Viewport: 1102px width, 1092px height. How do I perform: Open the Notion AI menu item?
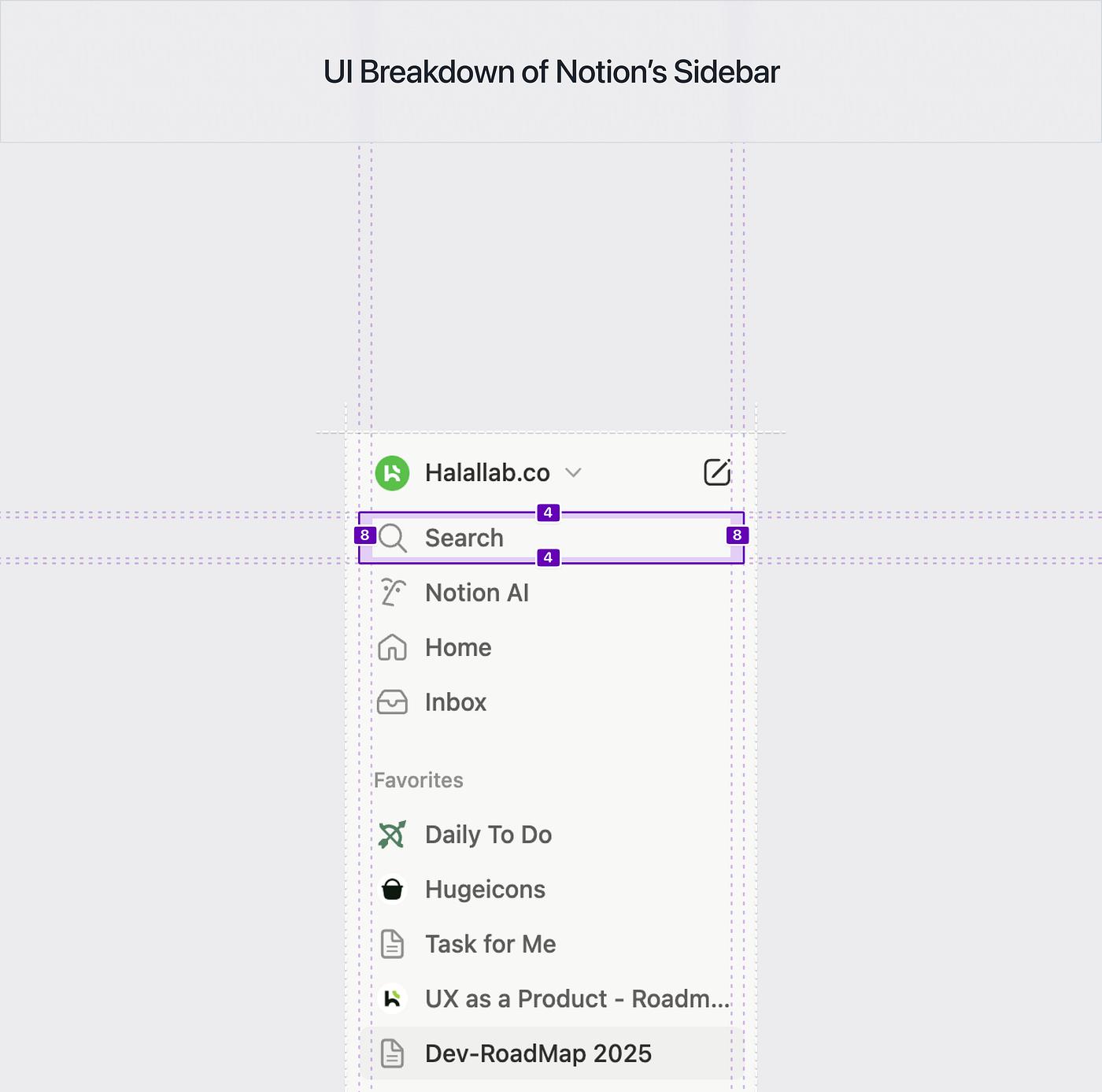[551, 593]
